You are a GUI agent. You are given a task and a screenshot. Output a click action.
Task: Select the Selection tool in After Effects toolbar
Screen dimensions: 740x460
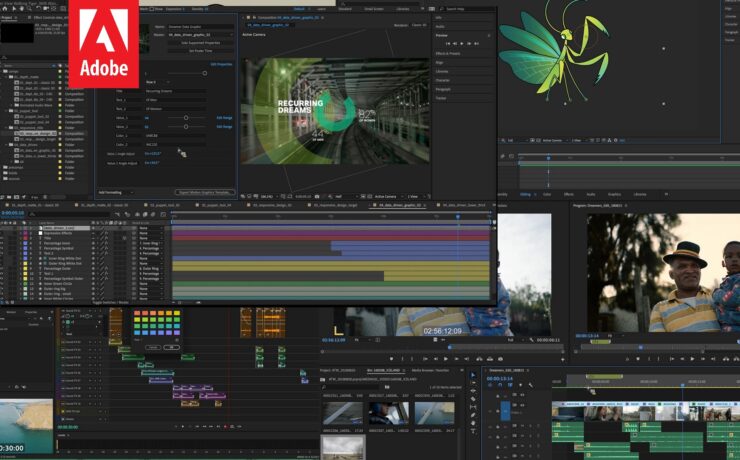click(x=13, y=8)
